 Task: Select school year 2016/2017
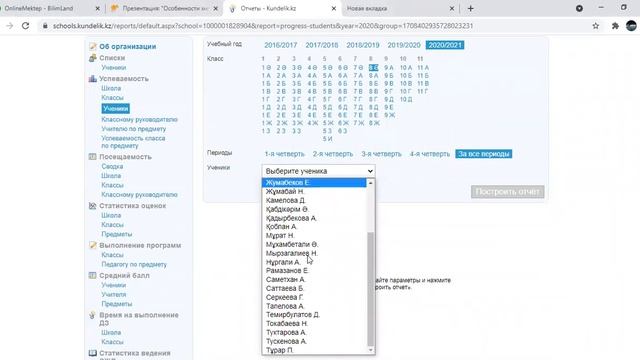coord(280,45)
